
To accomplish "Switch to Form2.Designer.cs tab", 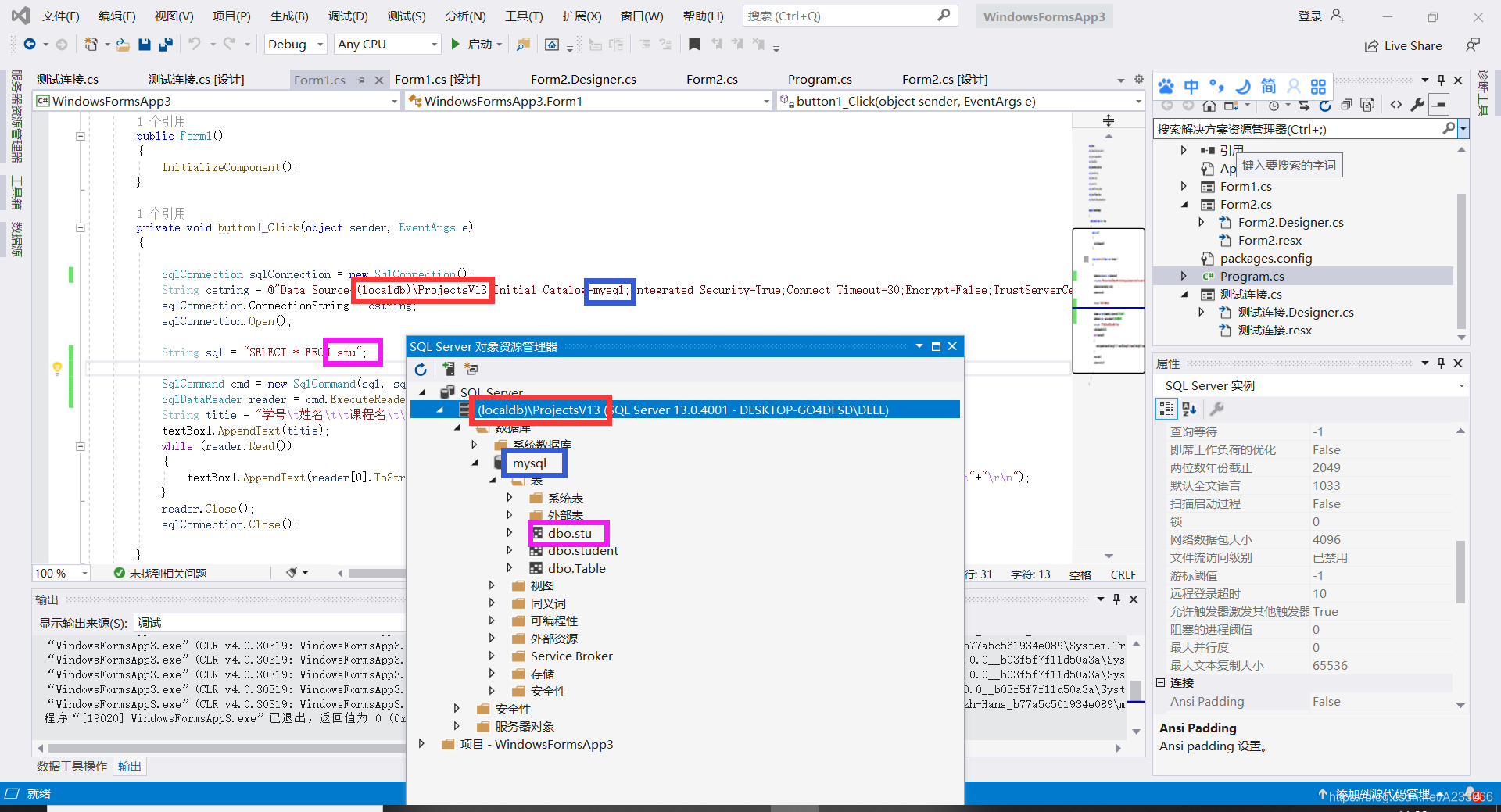I will click(x=583, y=80).
